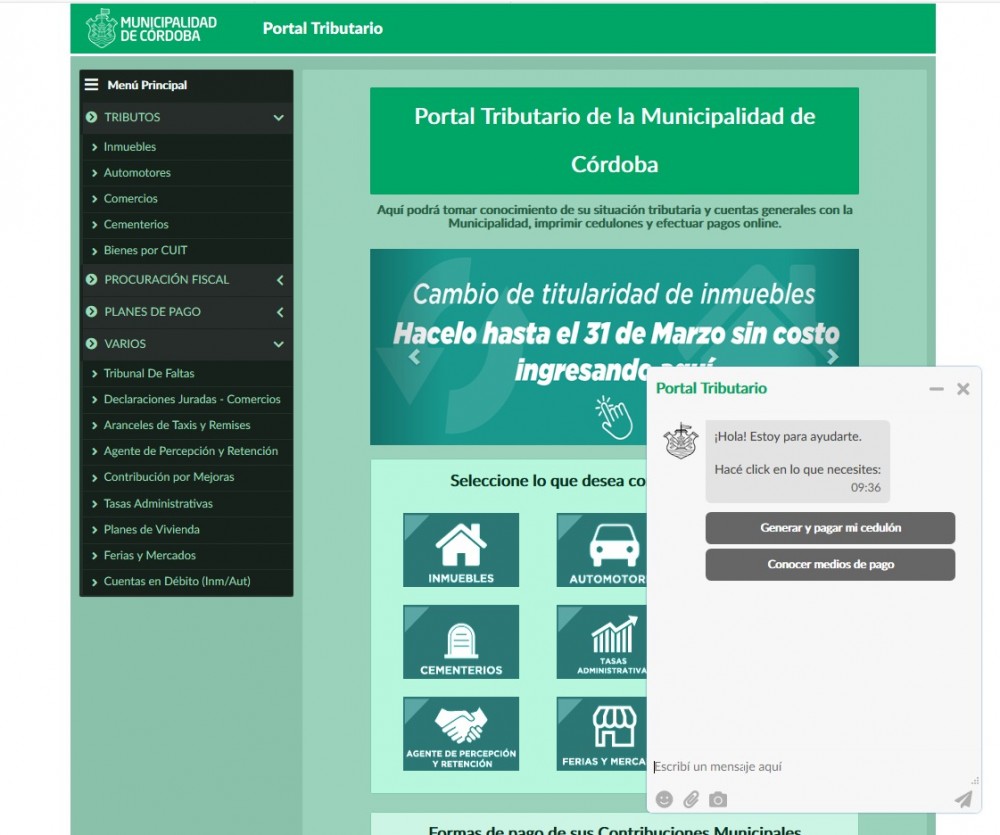Click Conocer medios de pago button

(830, 564)
